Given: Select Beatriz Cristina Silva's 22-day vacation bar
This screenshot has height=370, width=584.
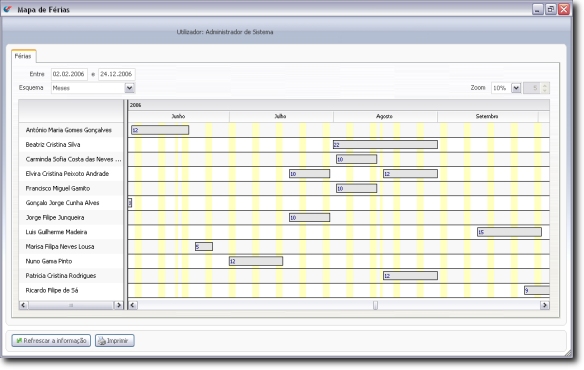Looking at the screenshot, I should click(x=385, y=145).
